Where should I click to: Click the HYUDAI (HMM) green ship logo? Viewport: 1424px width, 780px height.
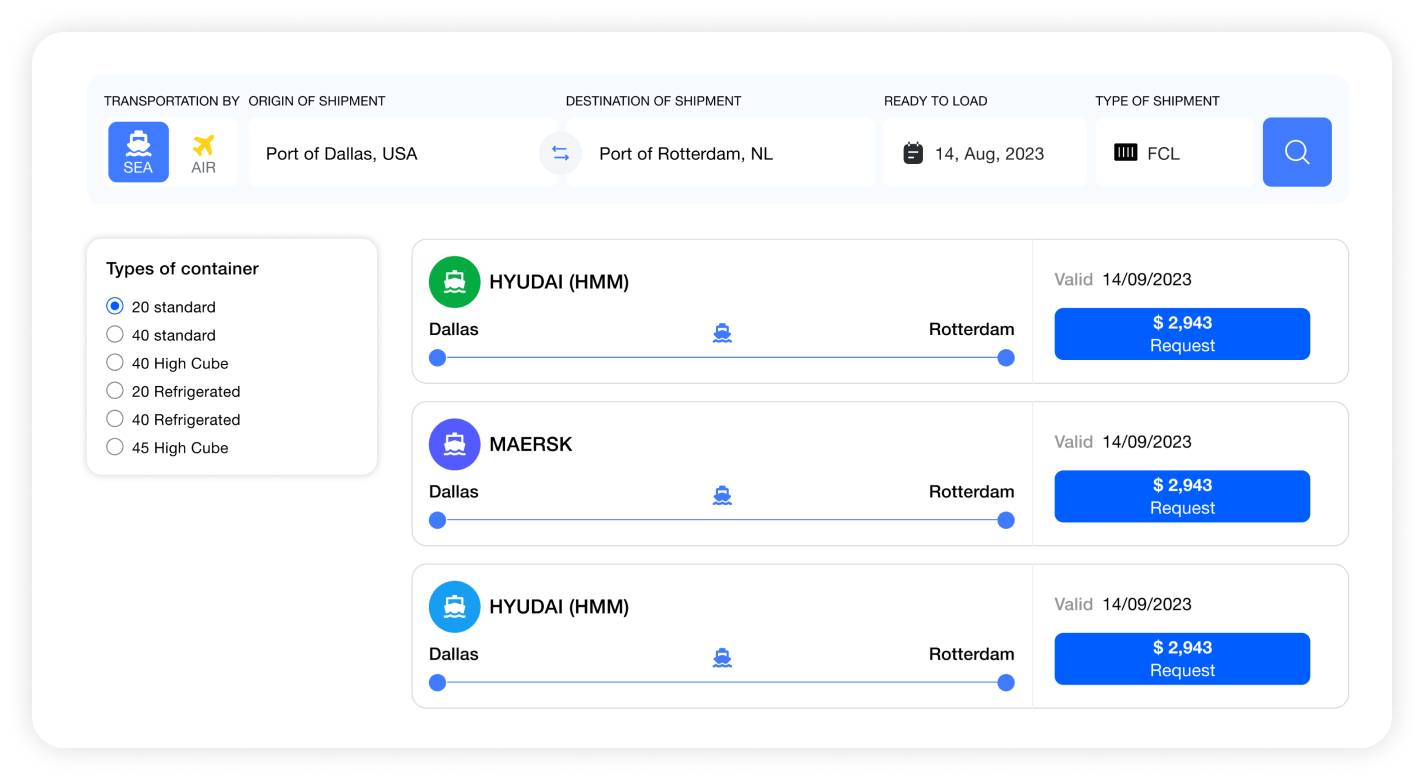(x=455, y=281)
